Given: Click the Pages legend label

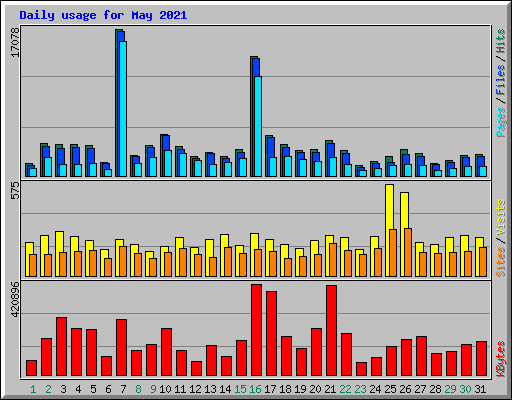Looking at the screenshot, I should (500, 122).
